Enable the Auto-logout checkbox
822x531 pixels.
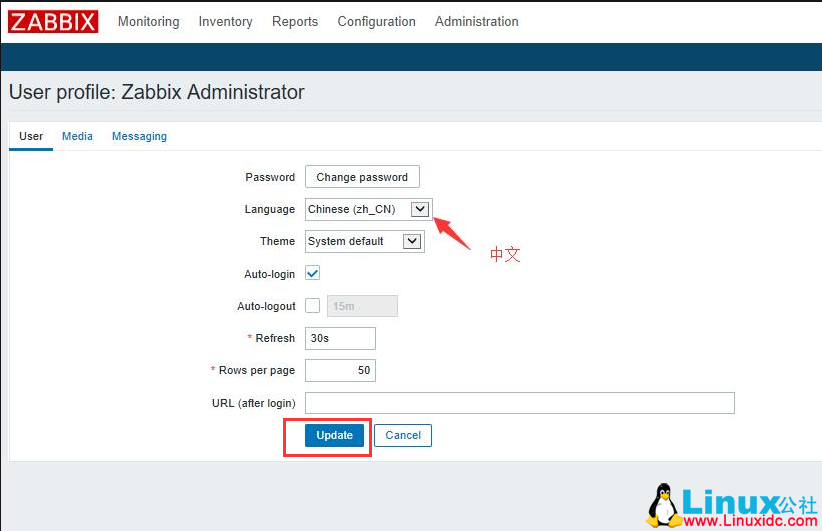[x=312, y=306]
